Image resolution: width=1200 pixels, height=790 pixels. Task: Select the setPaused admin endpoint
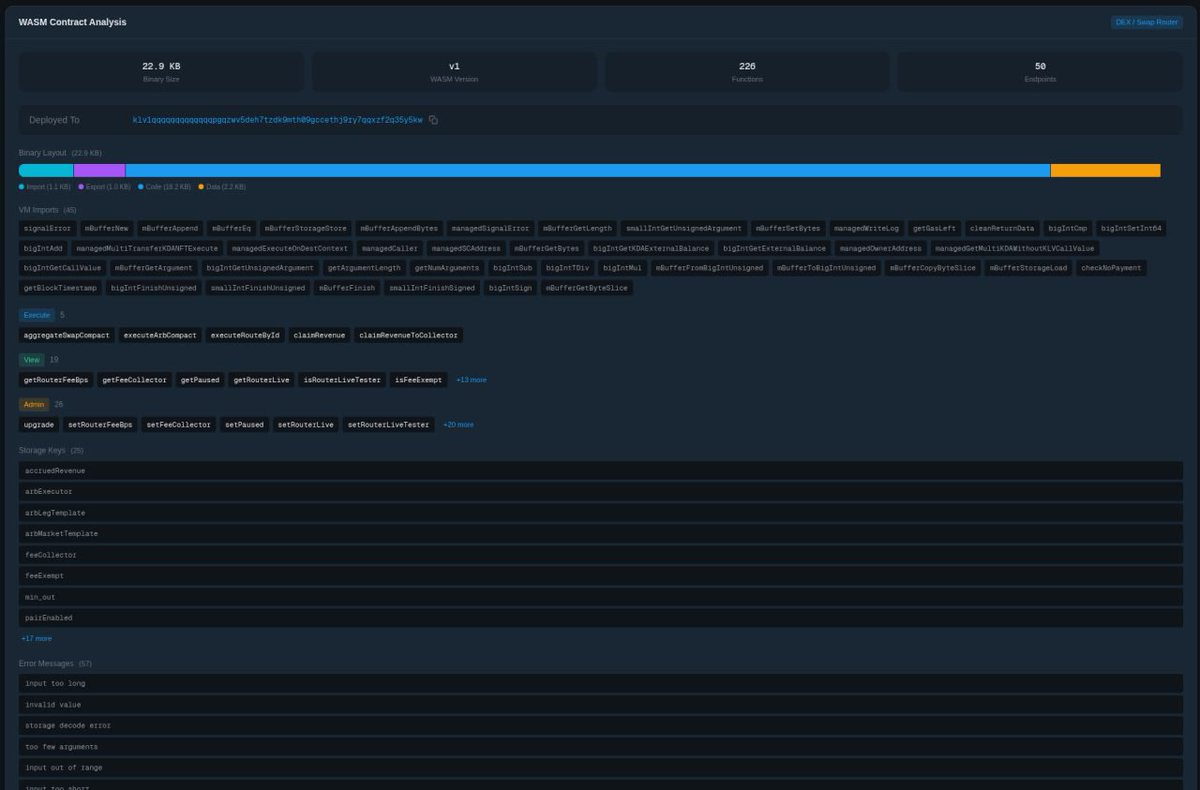tap(245, 425)
